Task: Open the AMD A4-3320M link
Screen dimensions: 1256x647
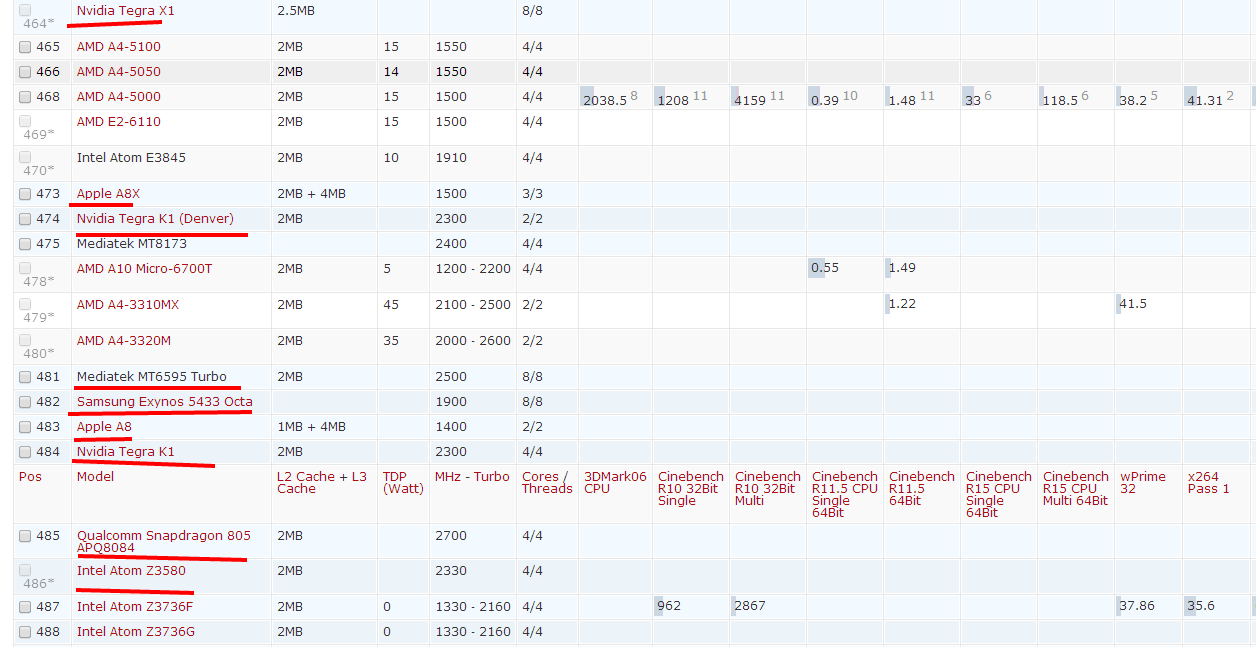Action: (124, 340)
